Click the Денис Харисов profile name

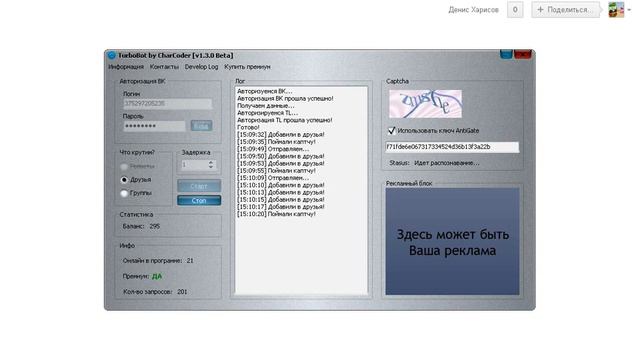pyautogui.click(x=473, y=10)
